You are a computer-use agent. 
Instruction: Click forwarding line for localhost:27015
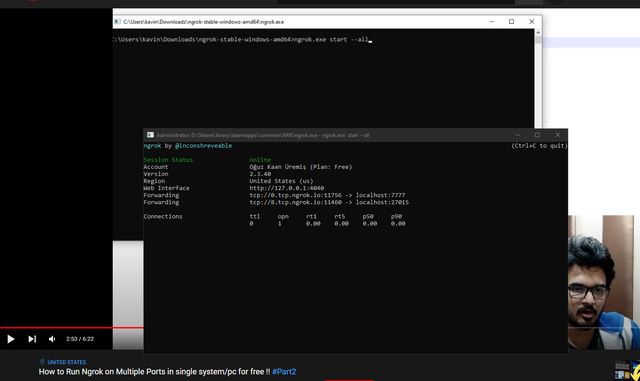tap(329, 202)
